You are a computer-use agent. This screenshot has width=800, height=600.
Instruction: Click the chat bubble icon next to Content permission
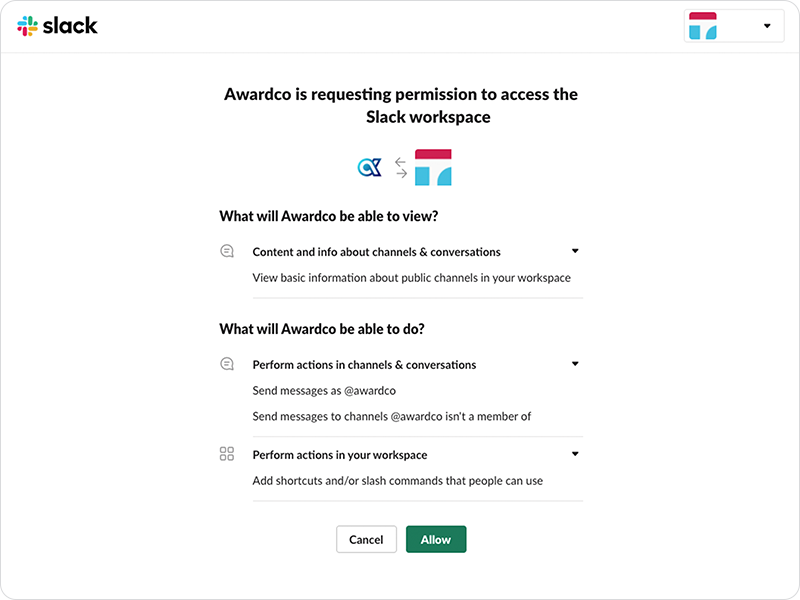click(227, 250)
